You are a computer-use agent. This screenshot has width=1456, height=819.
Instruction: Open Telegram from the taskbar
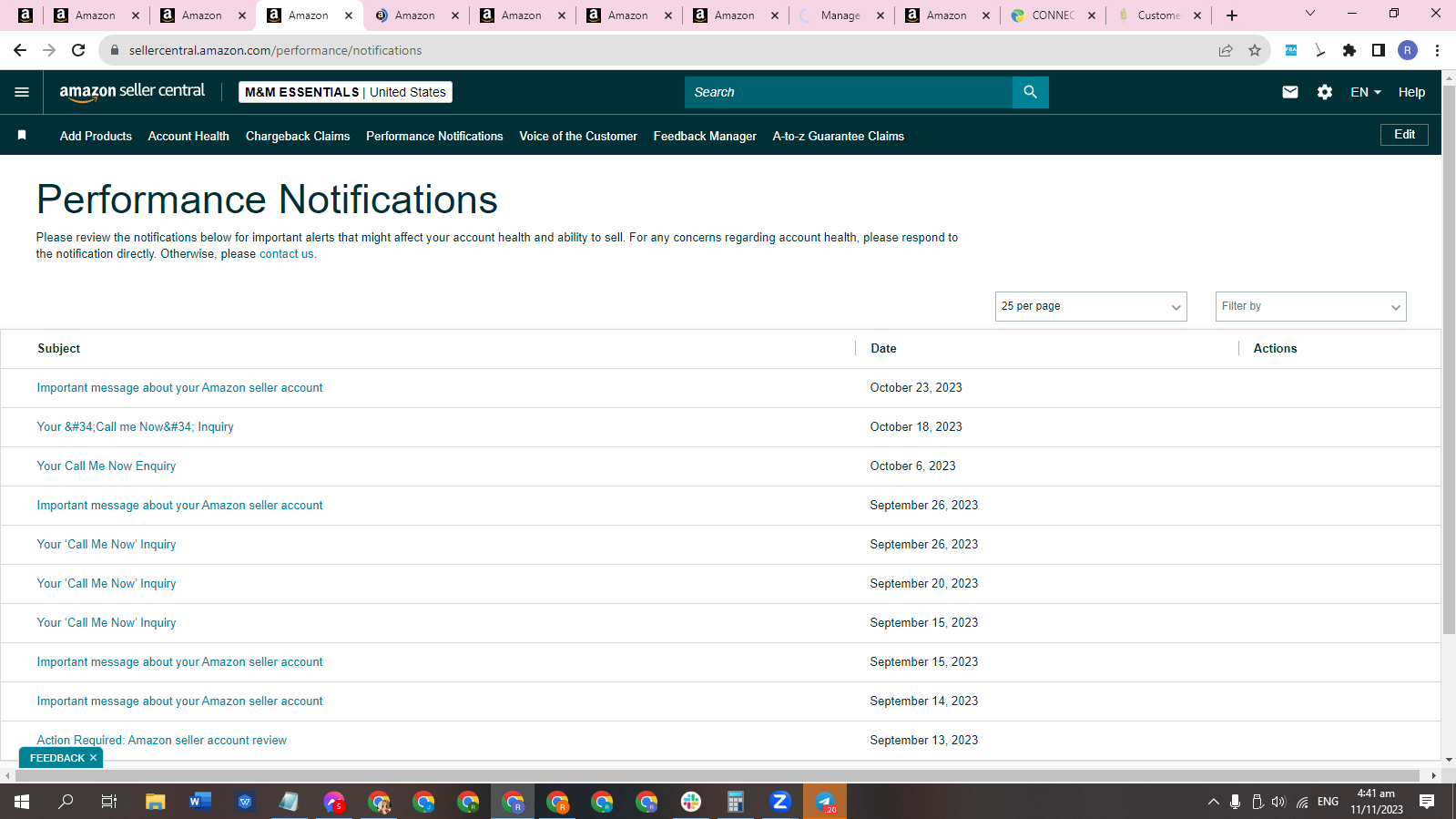(x=825, y=802)
